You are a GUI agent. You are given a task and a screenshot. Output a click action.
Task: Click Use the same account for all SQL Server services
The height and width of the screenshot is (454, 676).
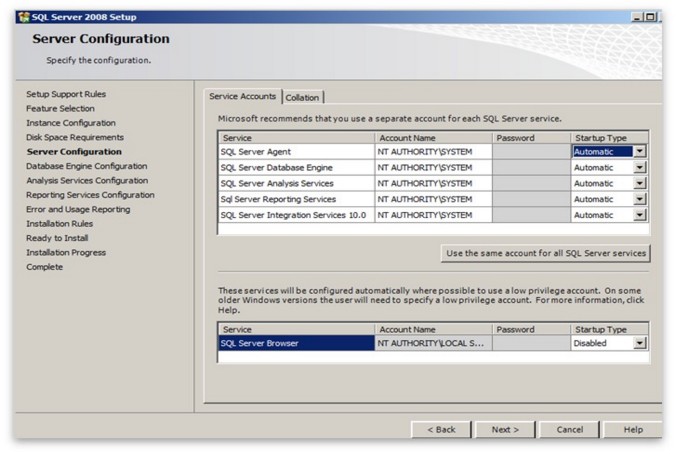(x=546, y=253)
